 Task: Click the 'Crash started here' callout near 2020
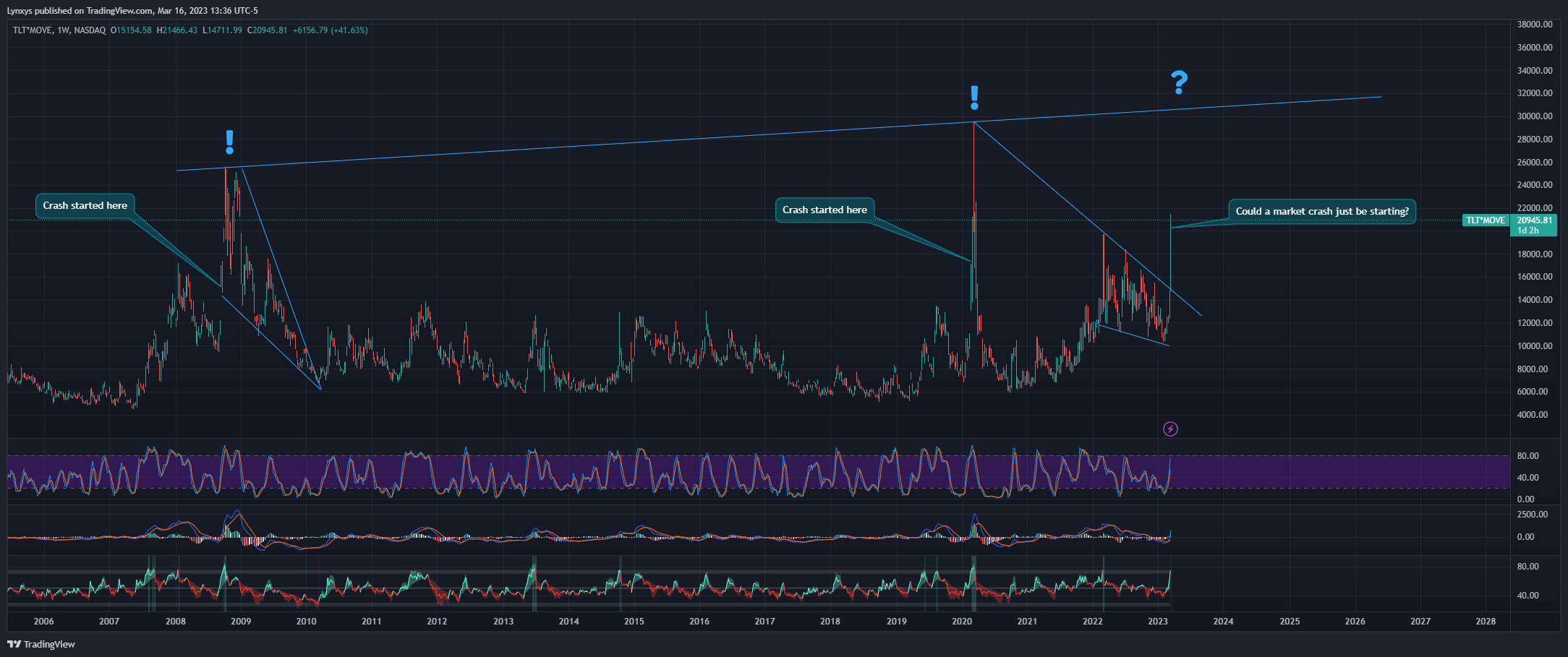pos(825,210)
